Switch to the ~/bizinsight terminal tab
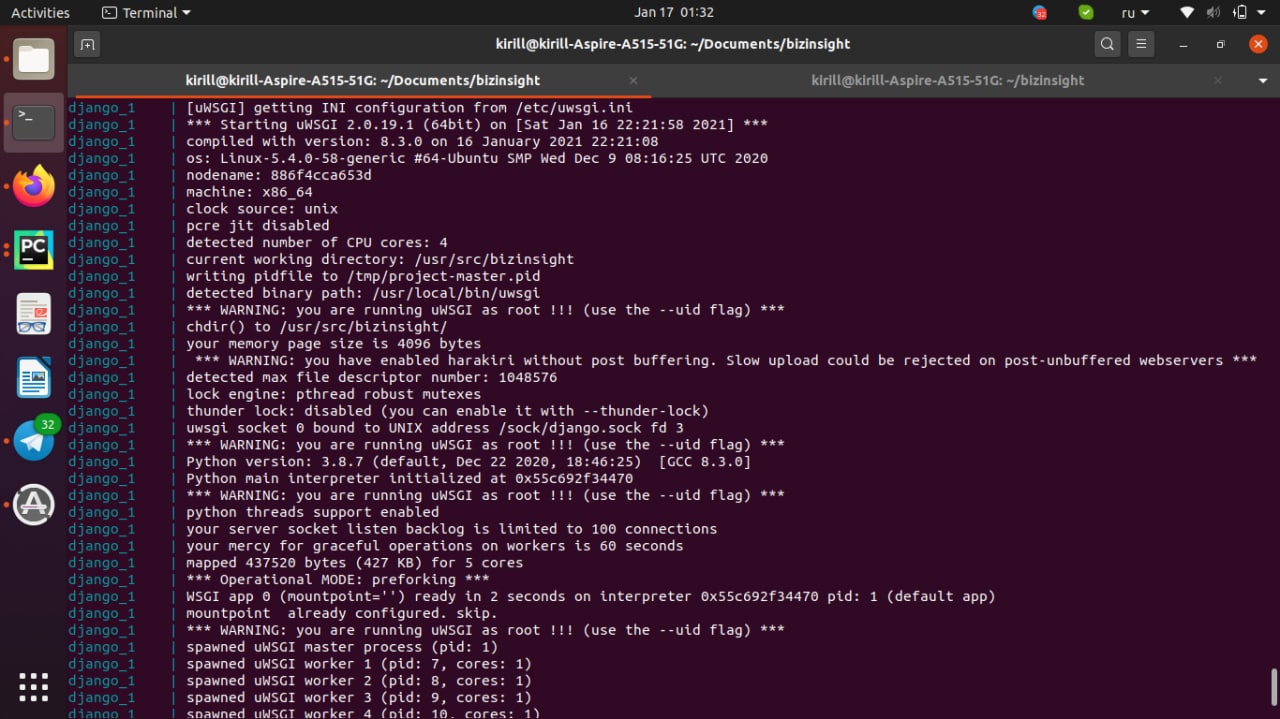Image resolution: width=1280 pixels, height=719 pixels. [947, 80]
